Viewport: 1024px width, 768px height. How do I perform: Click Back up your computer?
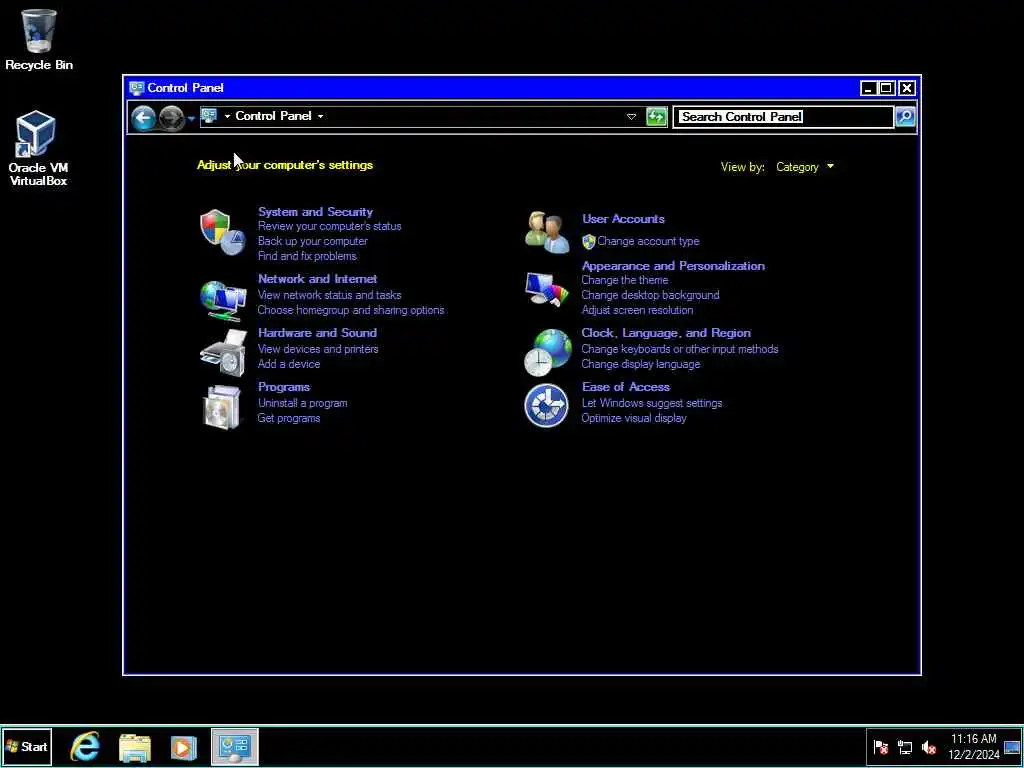point(313,242)
